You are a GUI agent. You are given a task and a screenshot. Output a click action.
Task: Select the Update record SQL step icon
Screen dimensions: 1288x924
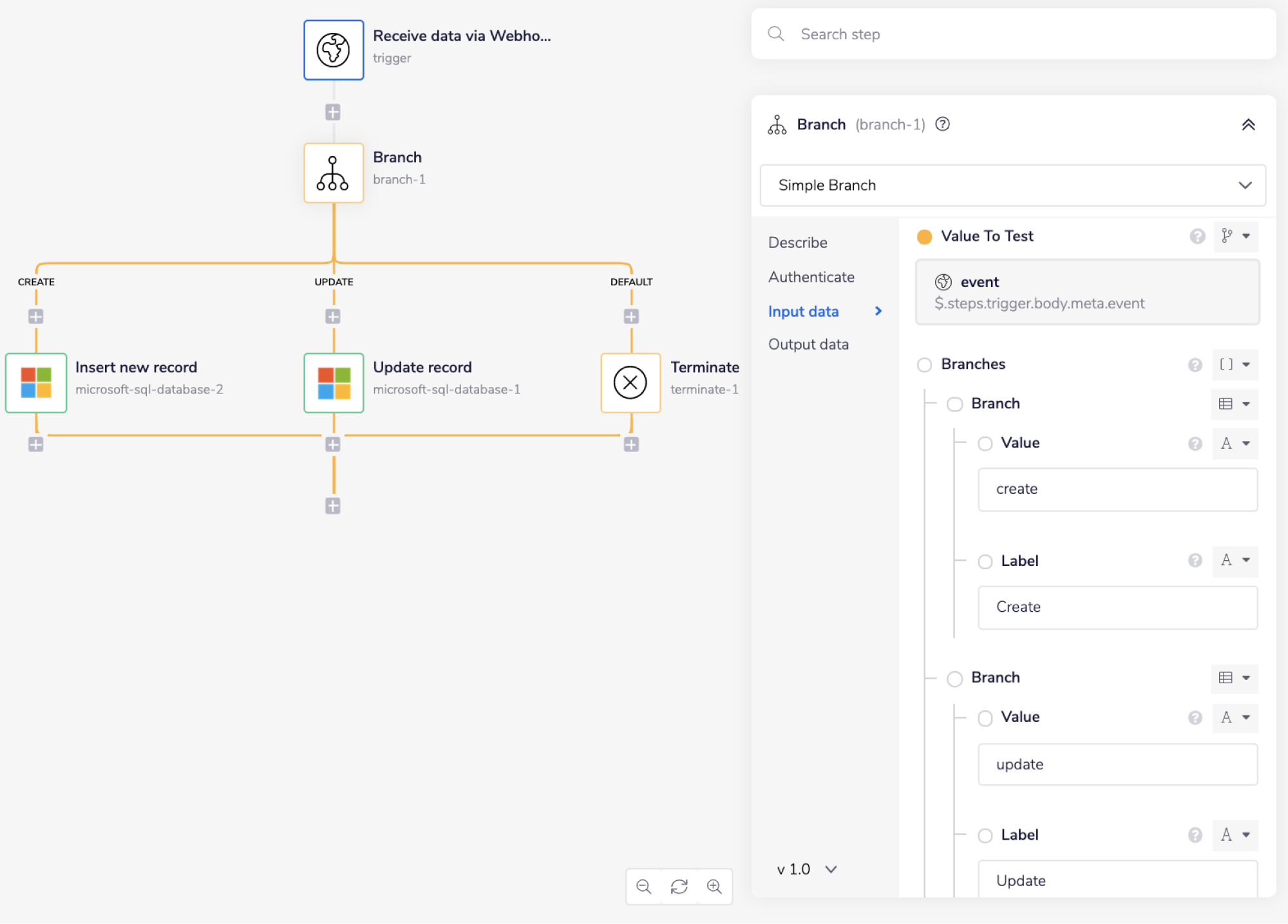tap(334, 382)
